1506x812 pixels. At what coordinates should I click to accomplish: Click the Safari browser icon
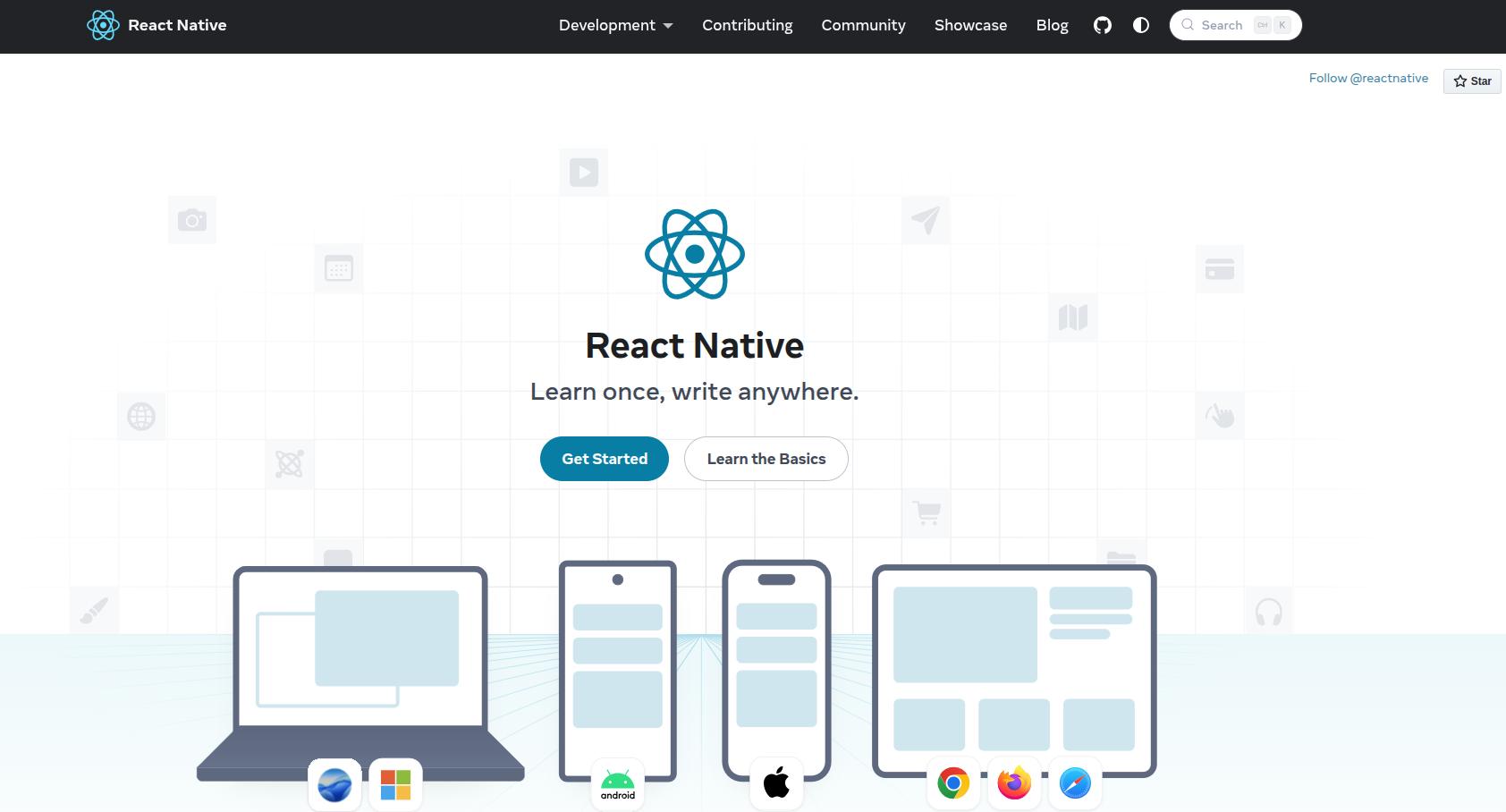[x=1075, y=783]
